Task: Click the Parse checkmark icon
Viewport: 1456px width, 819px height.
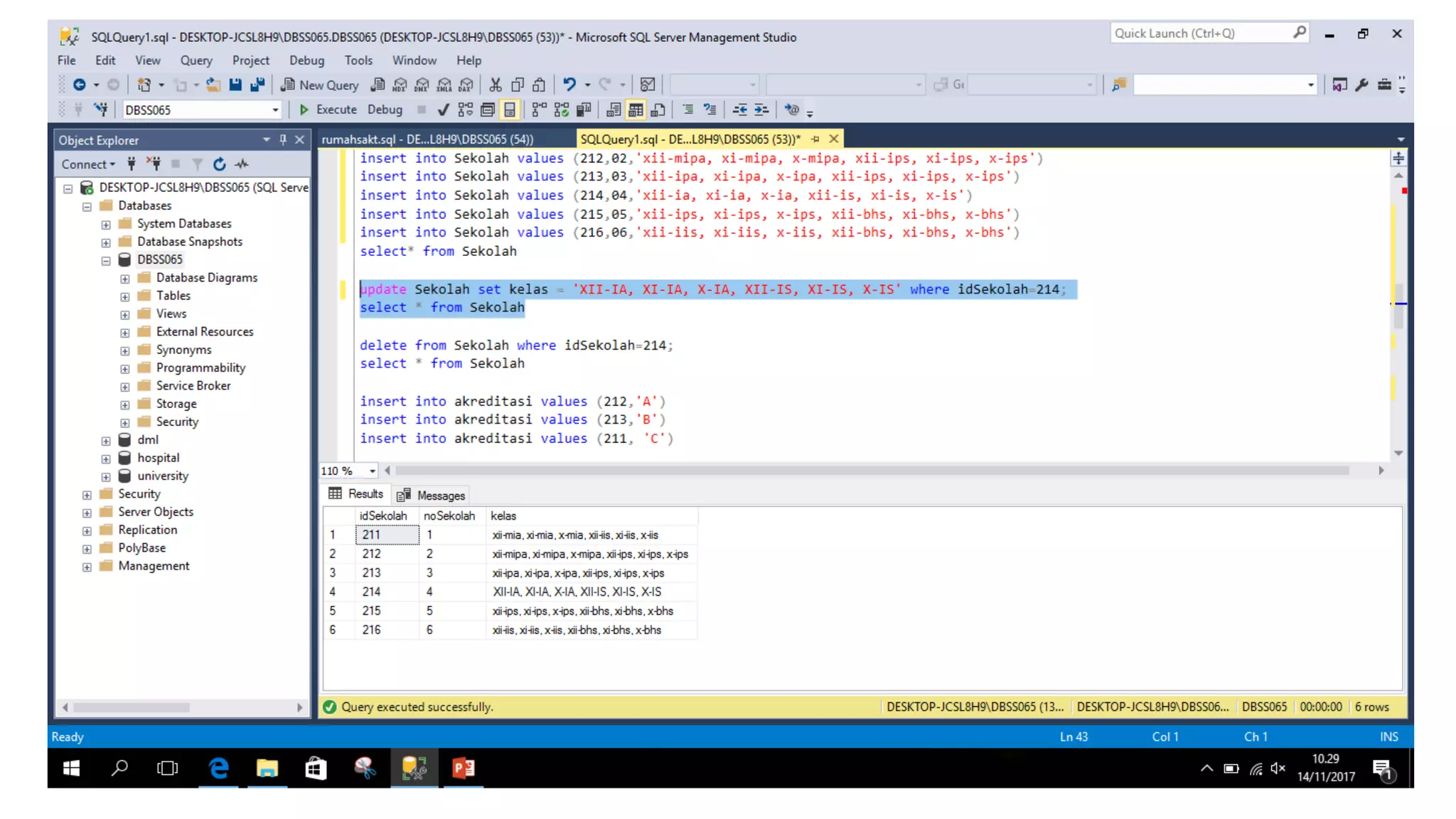Action: [444, 109]
